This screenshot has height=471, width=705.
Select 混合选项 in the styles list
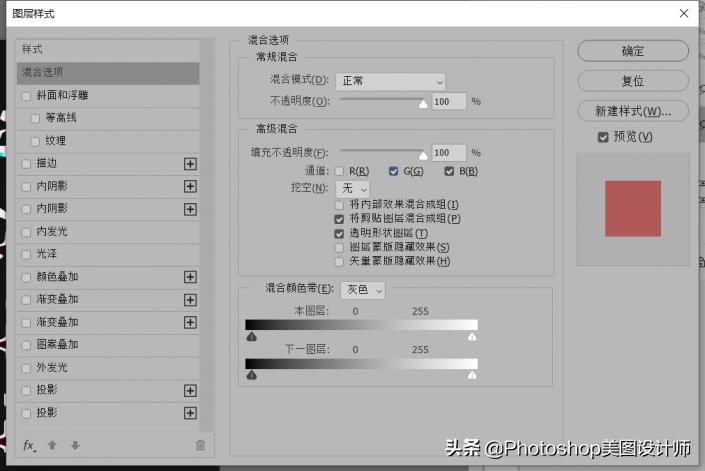tap(108, 72)
